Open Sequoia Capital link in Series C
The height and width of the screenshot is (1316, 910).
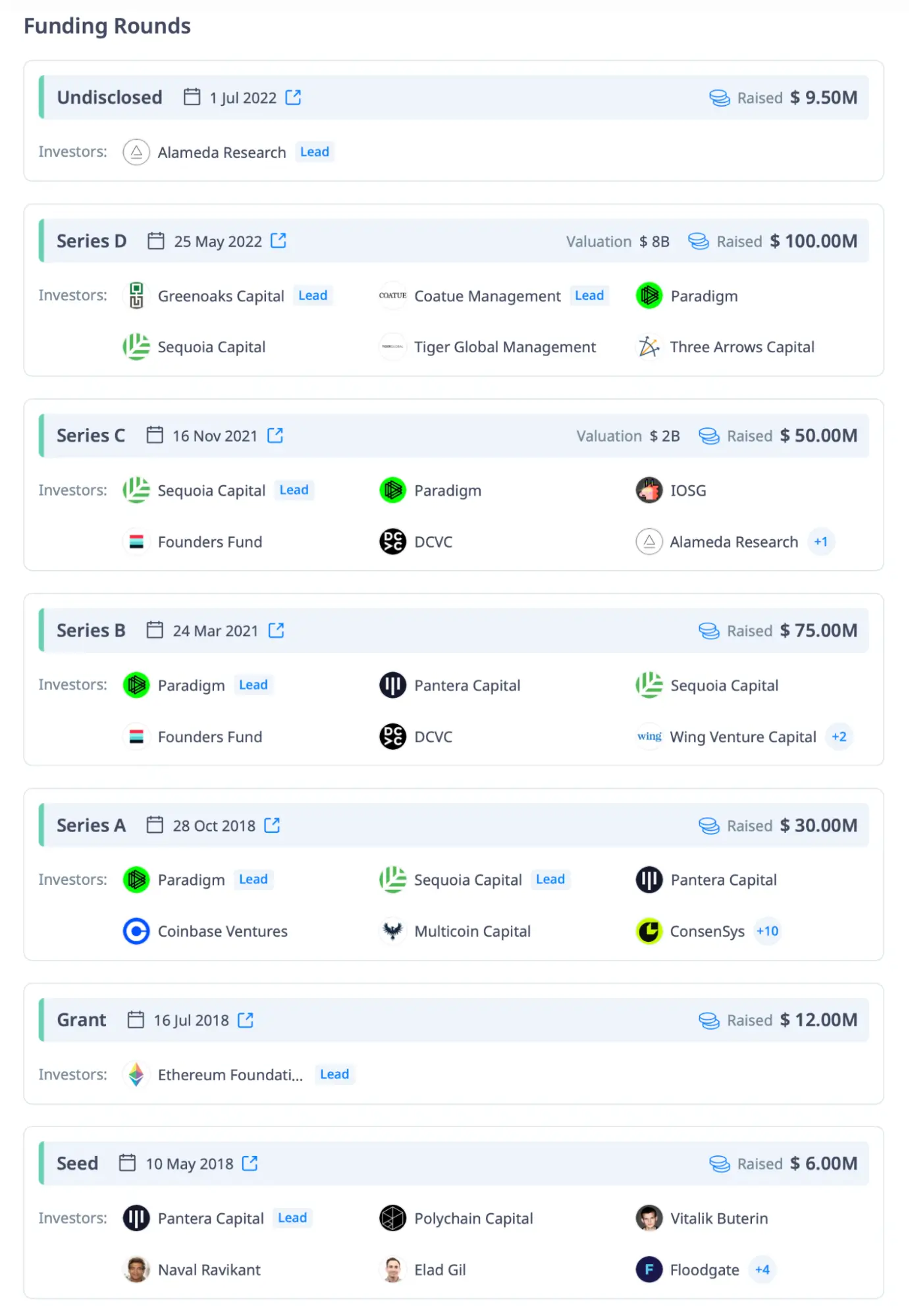[211, 490]
